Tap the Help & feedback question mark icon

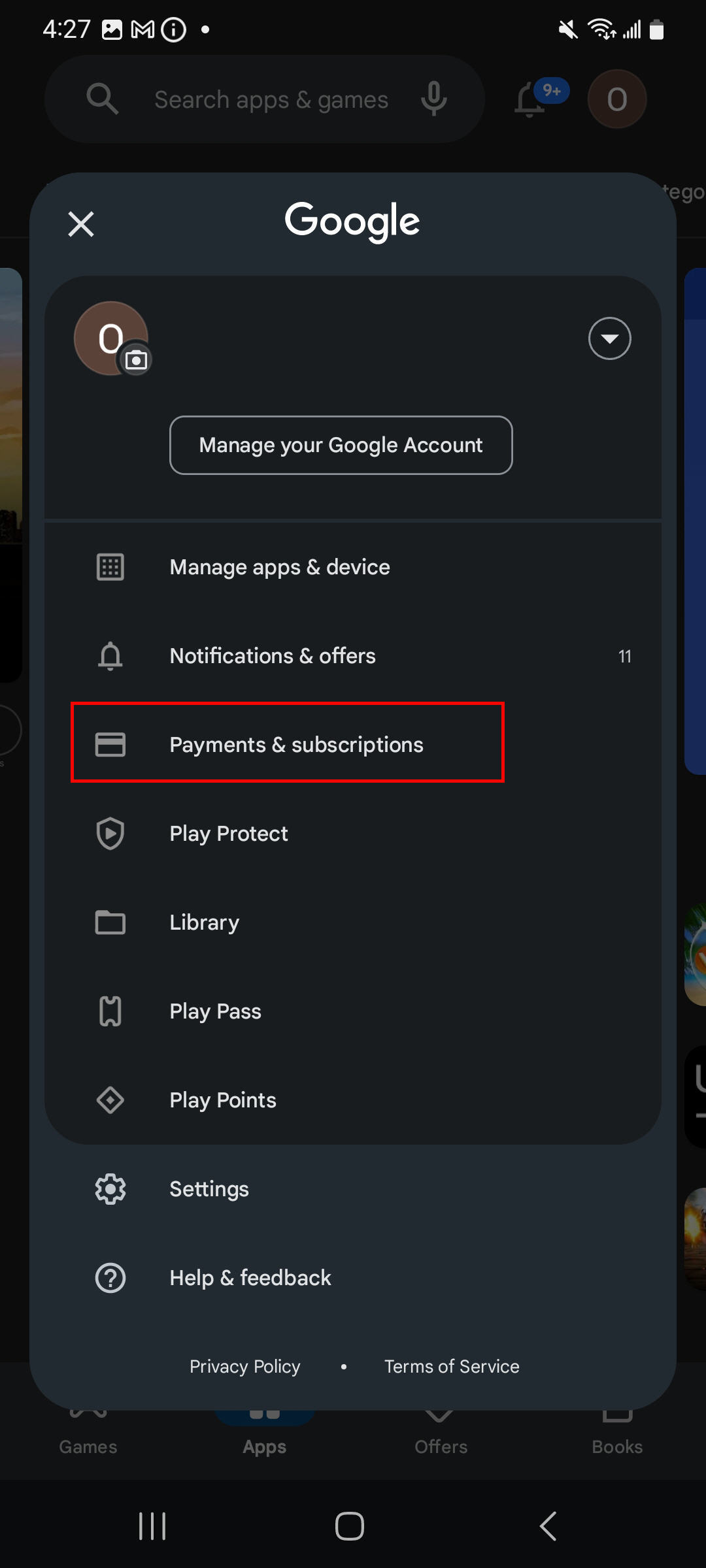[x=110, y=1278]
